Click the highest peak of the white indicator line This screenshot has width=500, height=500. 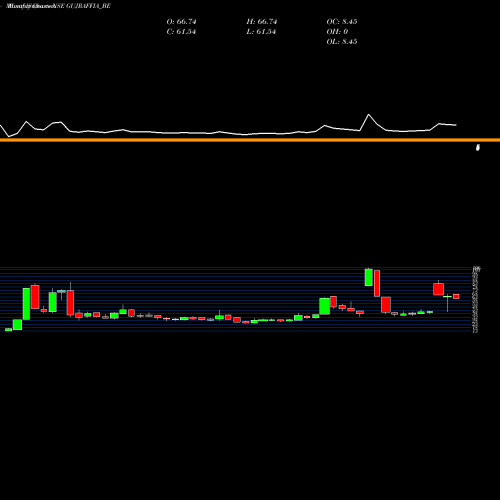click(x=369, y=115)
